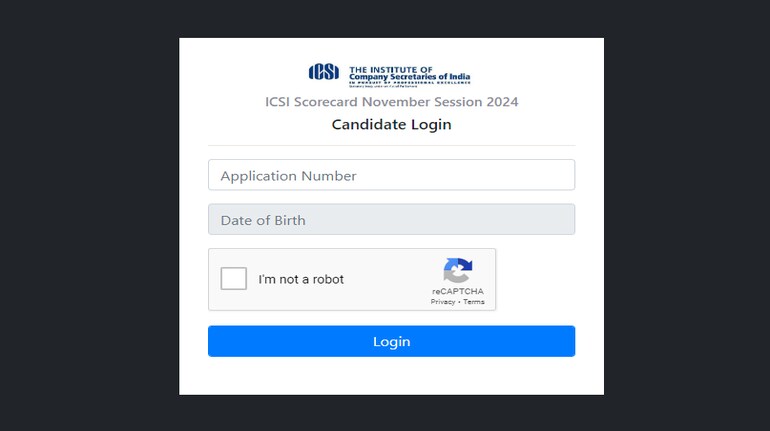This screenshot has width=770, height=431.
Task: Click the ICSI Scorecard November Session 2024 heading
Action: click(391, 102)
